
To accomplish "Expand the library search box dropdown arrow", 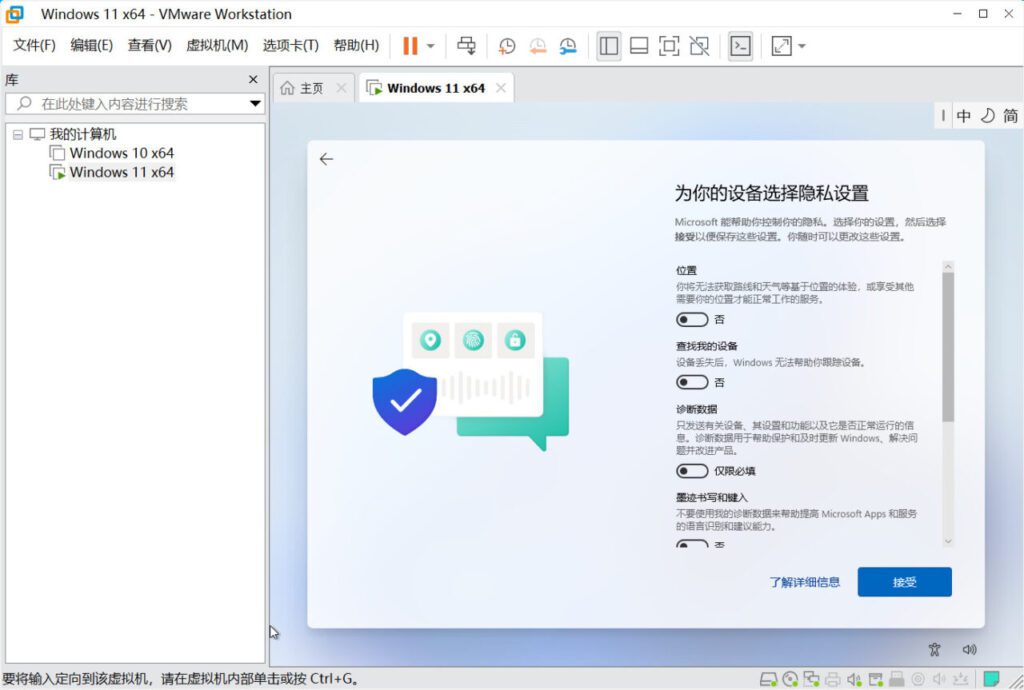I will point(255,104).
